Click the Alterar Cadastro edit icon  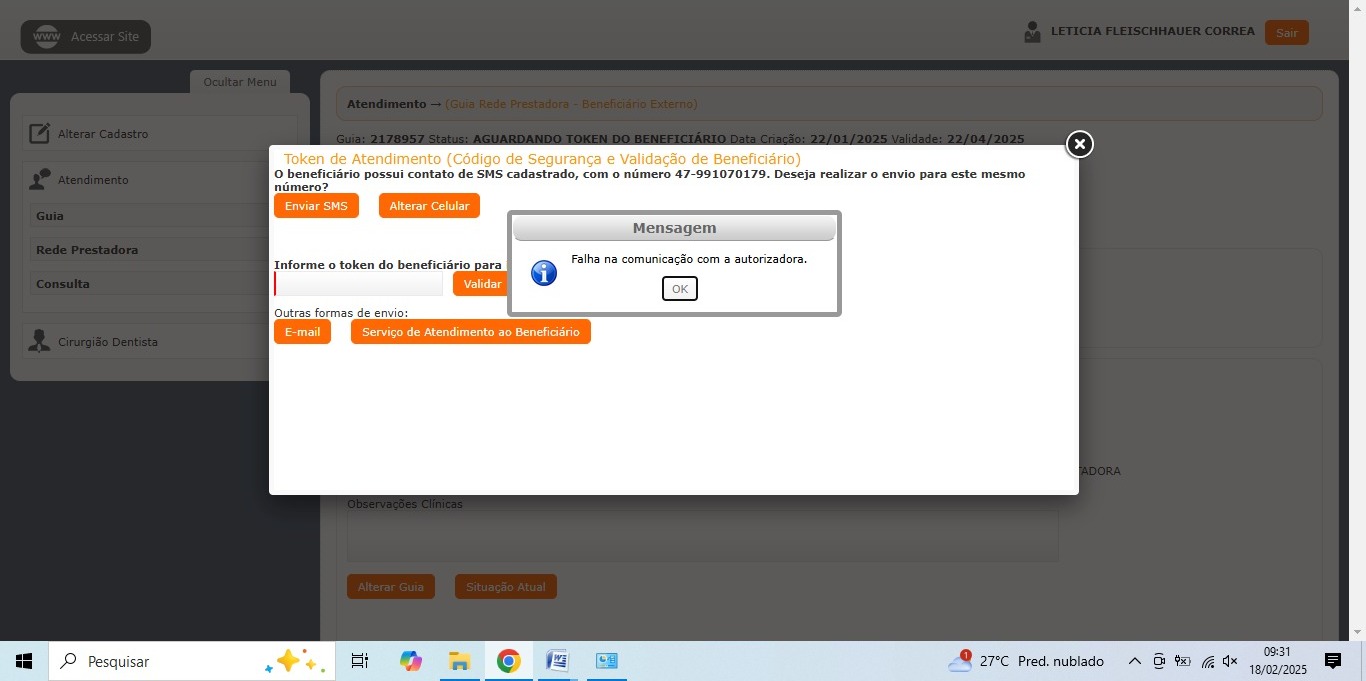click(39, 133)
